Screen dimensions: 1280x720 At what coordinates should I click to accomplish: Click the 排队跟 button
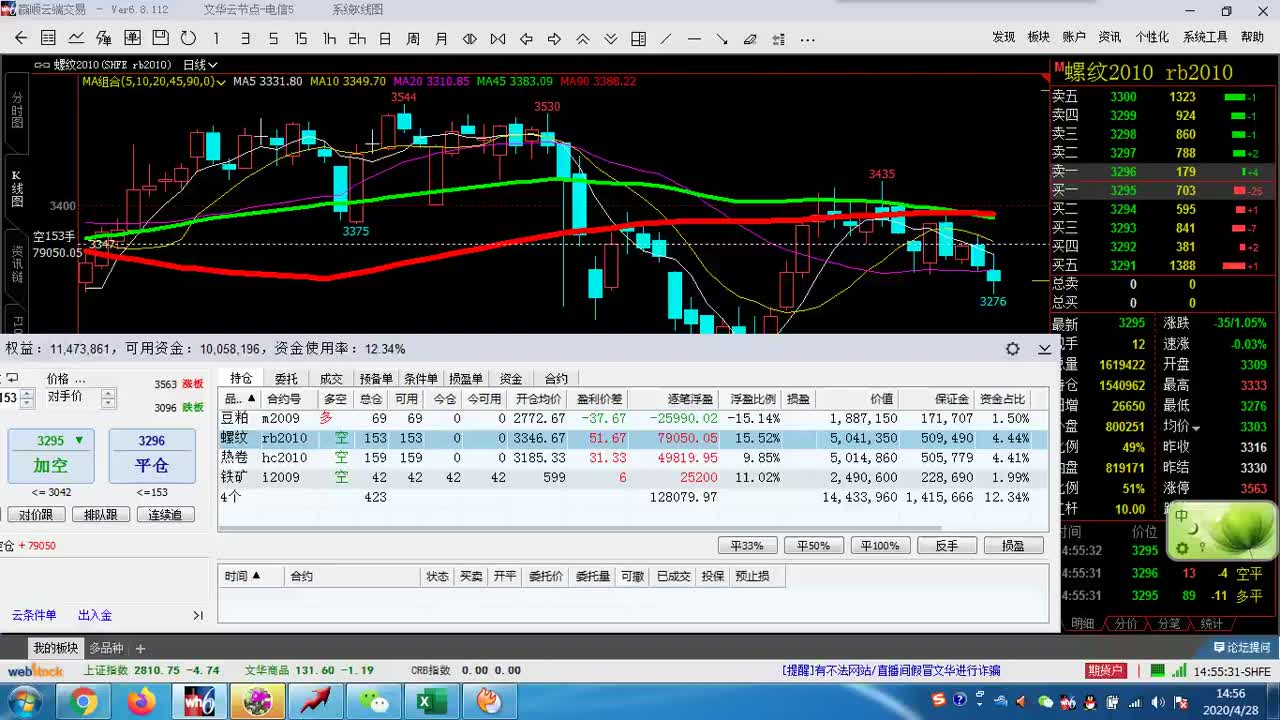(101, 515)
